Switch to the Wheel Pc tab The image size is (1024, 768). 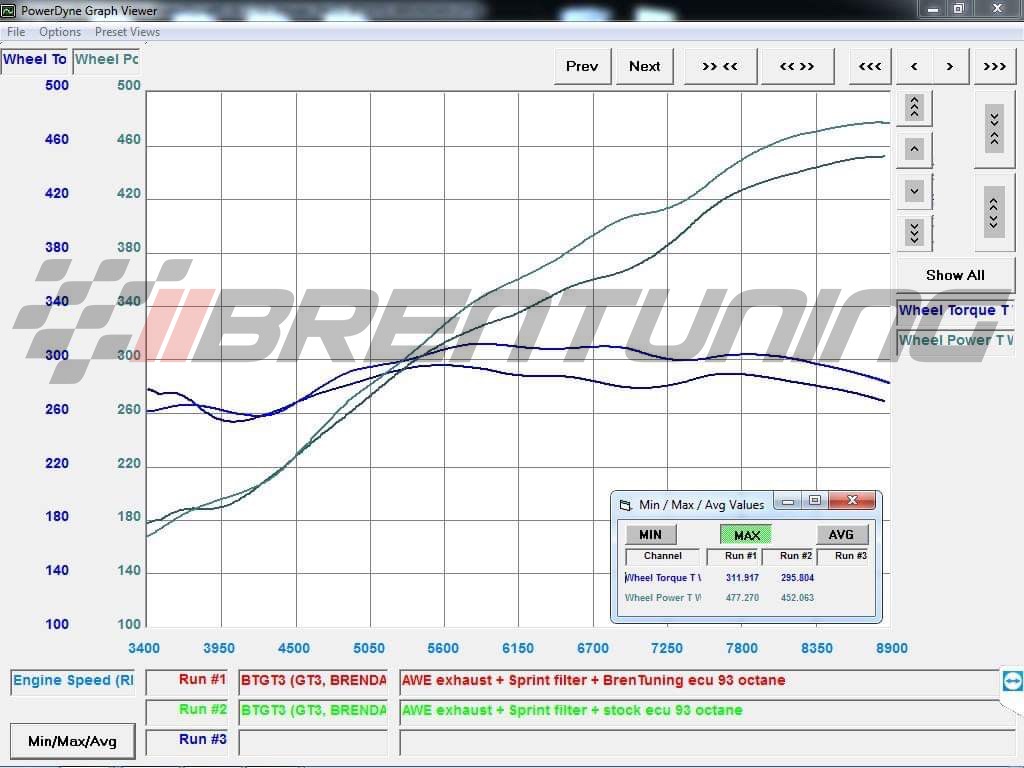point(106,59)
